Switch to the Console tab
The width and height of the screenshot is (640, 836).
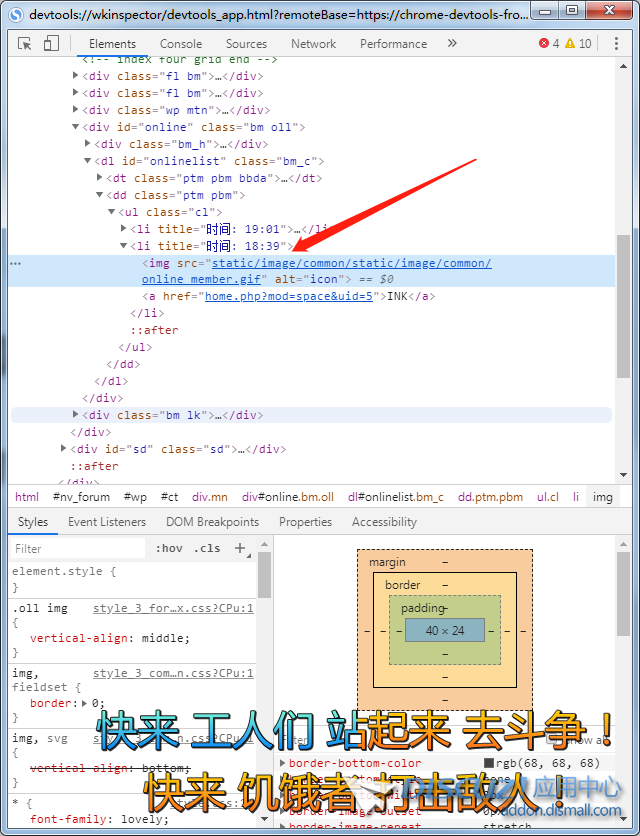click(181, 44)
